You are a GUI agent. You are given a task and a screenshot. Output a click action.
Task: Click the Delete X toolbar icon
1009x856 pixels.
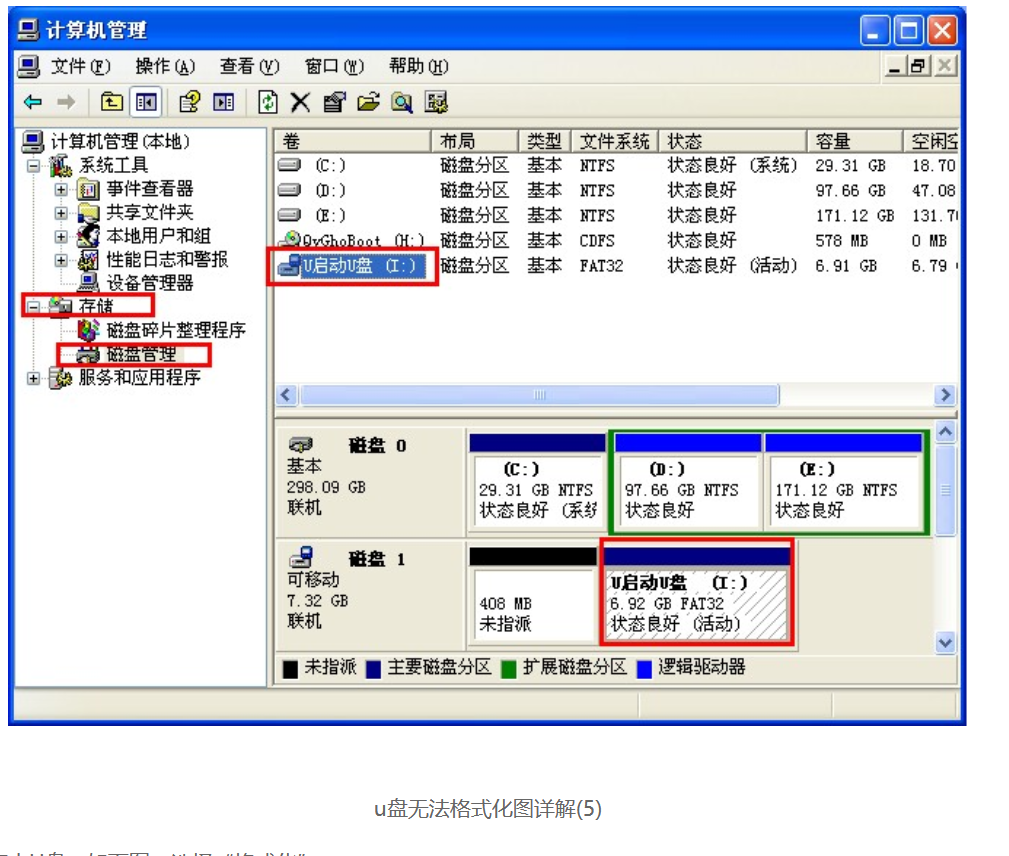[300, 102]
